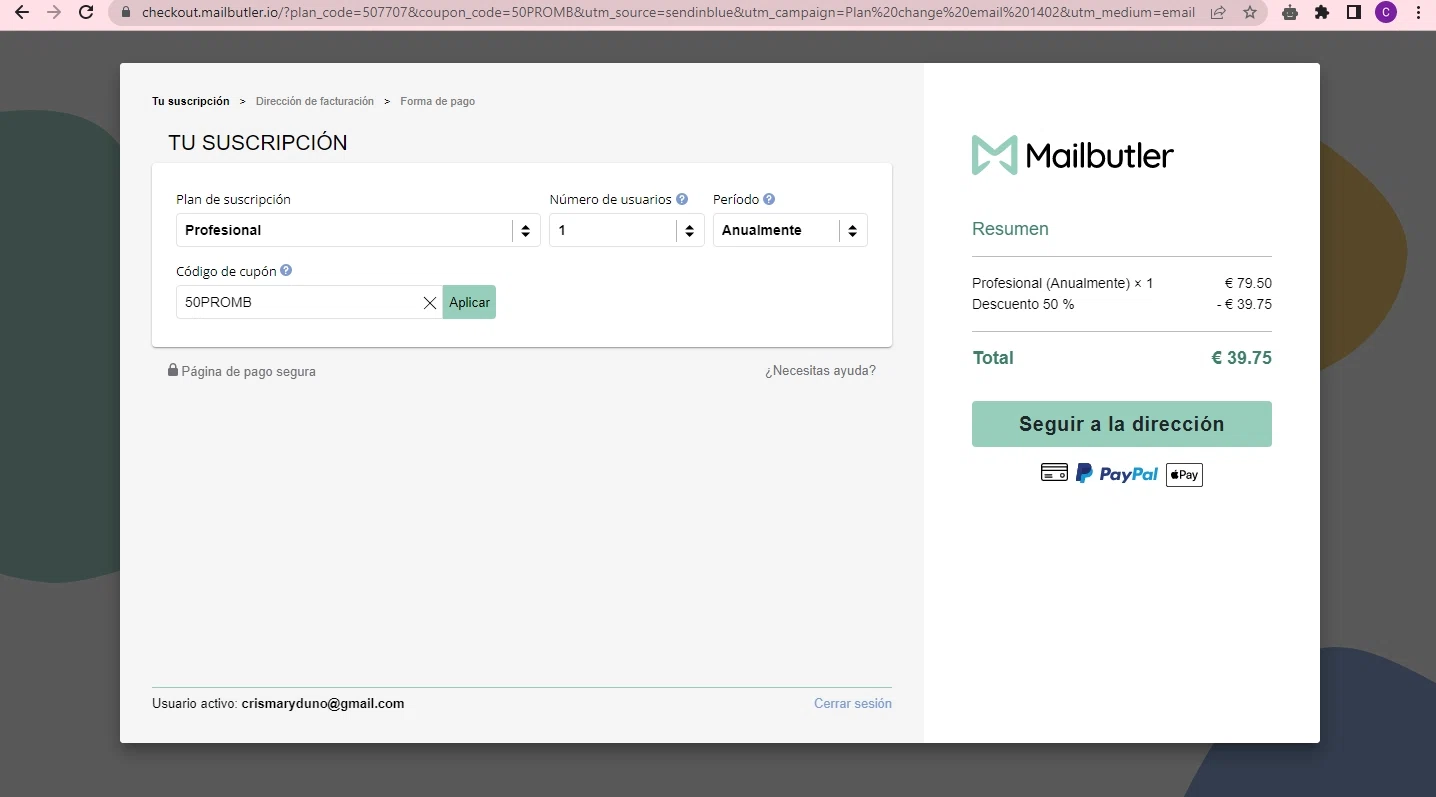
Task: Click the TU SUSCRIPCIÓN heading
Action: [x=258, y=143]
